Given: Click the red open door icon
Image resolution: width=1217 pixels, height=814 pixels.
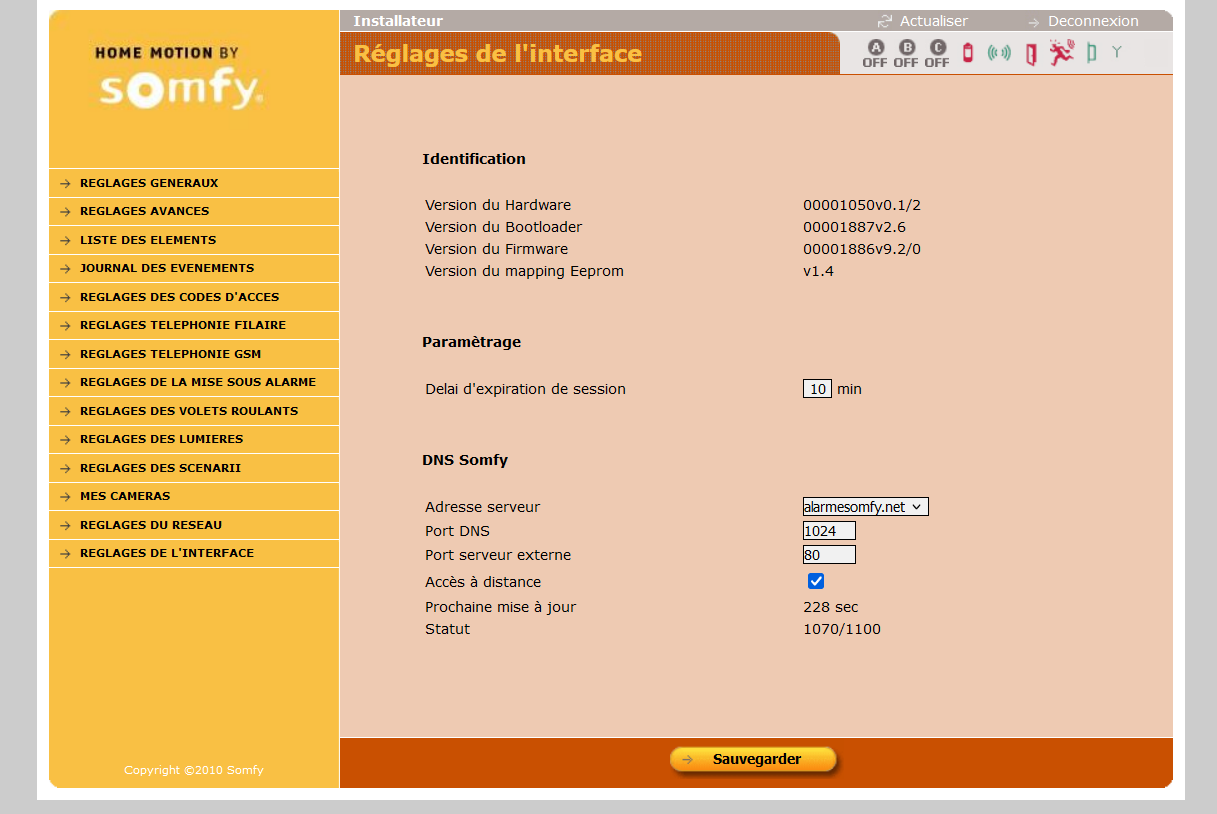Looking at the screenshot, I should click(x=1030, y=54).
